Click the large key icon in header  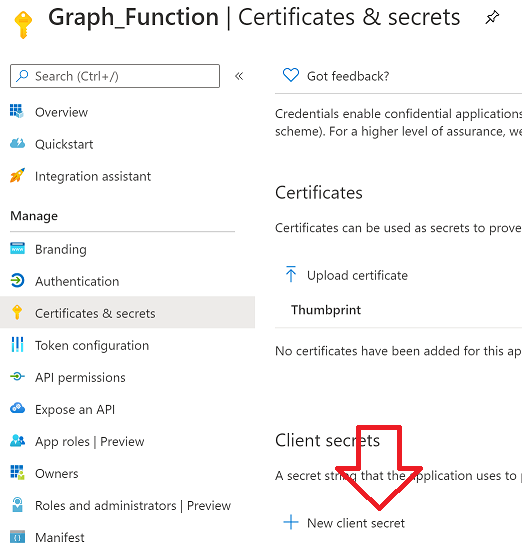23,25
